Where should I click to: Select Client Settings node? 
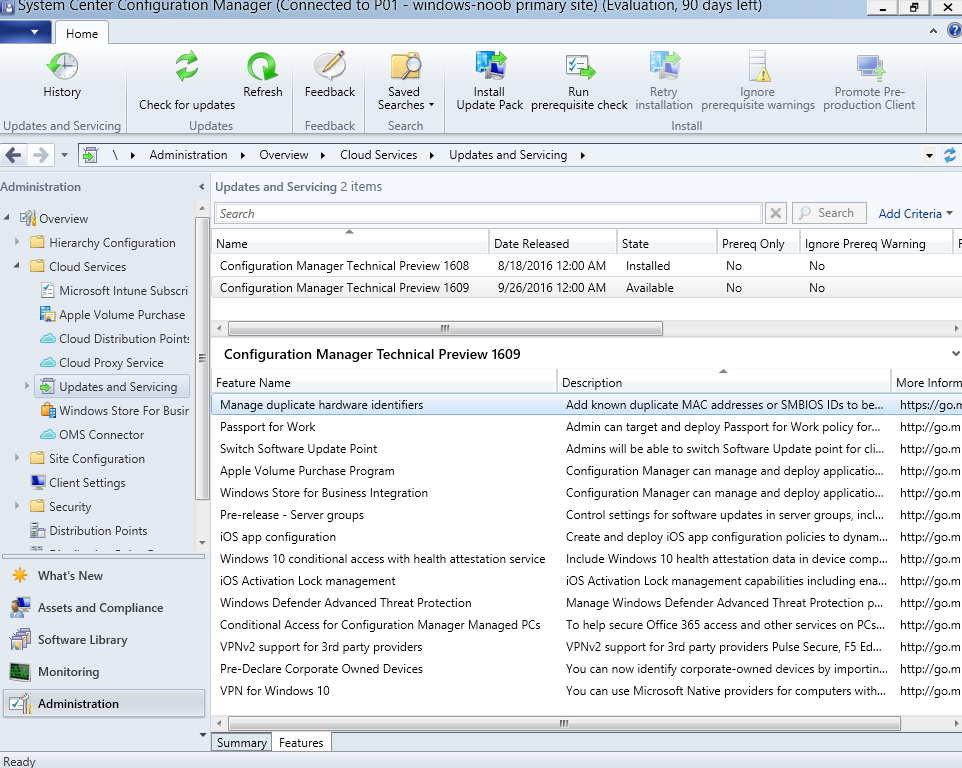[x=78, y=483]
